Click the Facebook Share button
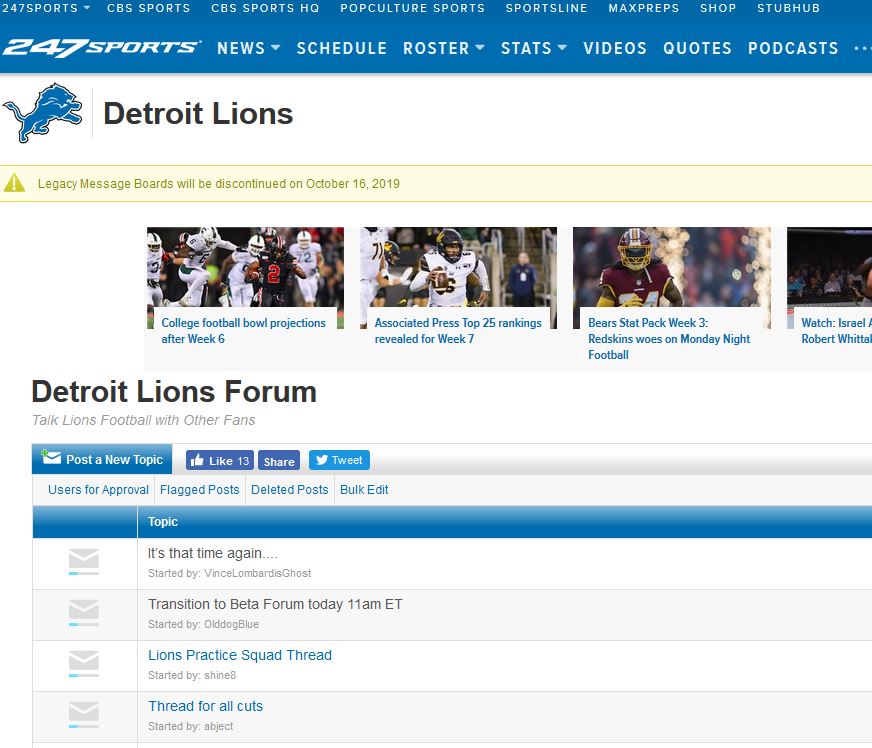The width and height of the screenshot is (872, 748). (x=279, y=461)
